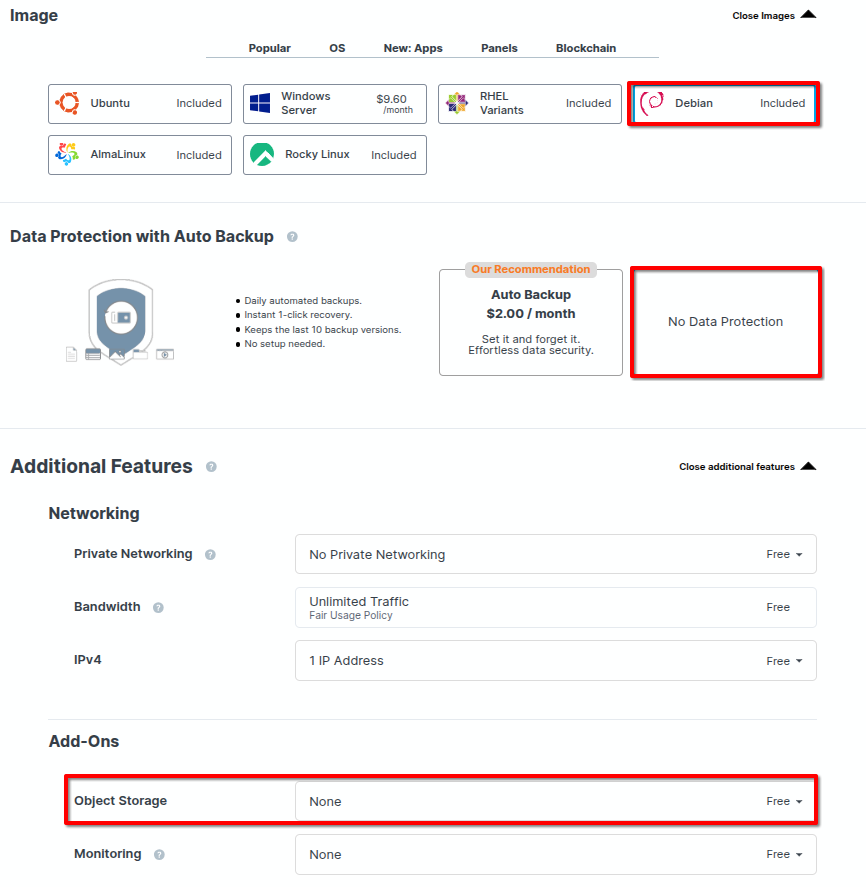Show Monitoring help tooltip icon

click(x=160, y=855)
